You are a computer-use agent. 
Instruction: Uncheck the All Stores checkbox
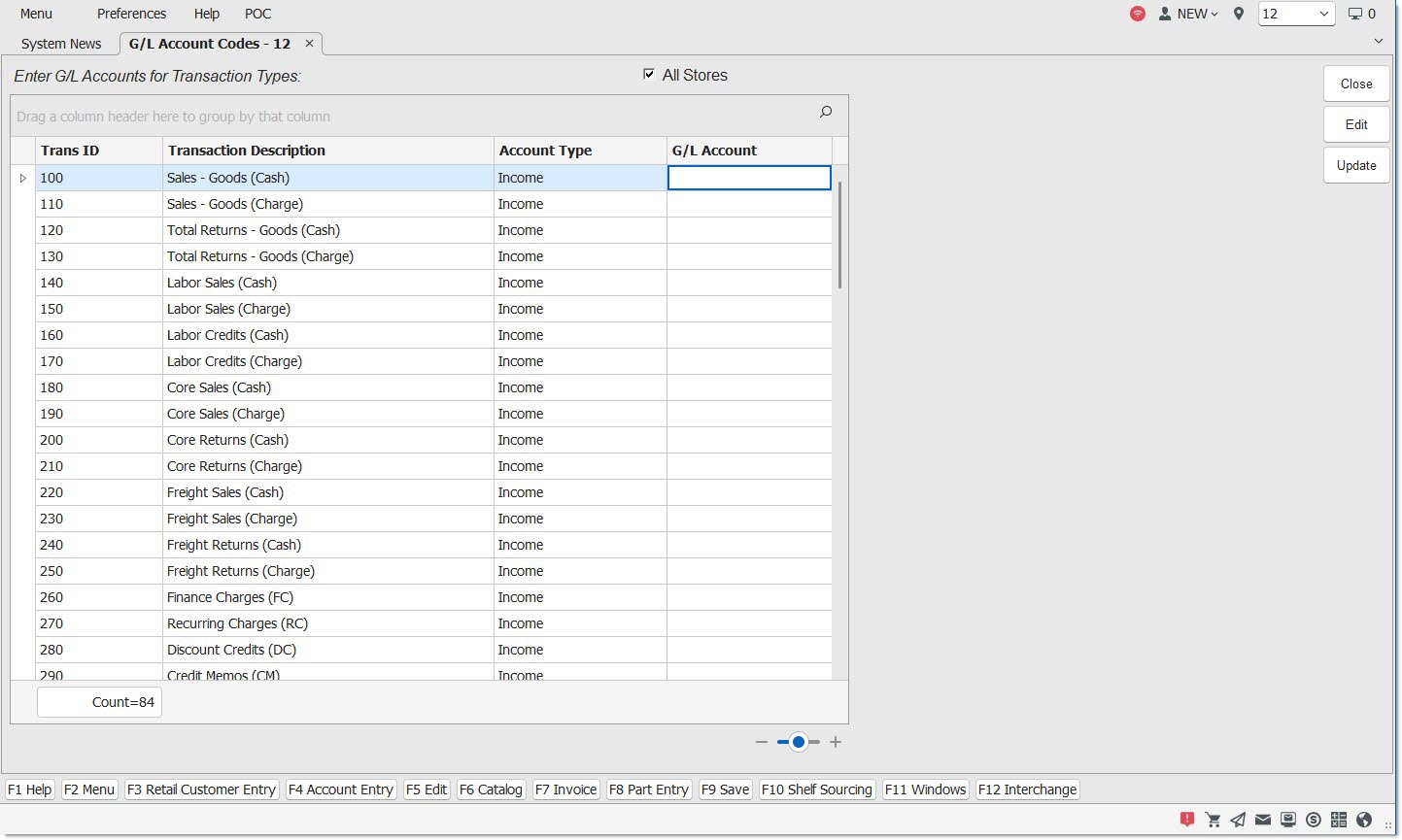pyautogui.click(x=649, y=75)
